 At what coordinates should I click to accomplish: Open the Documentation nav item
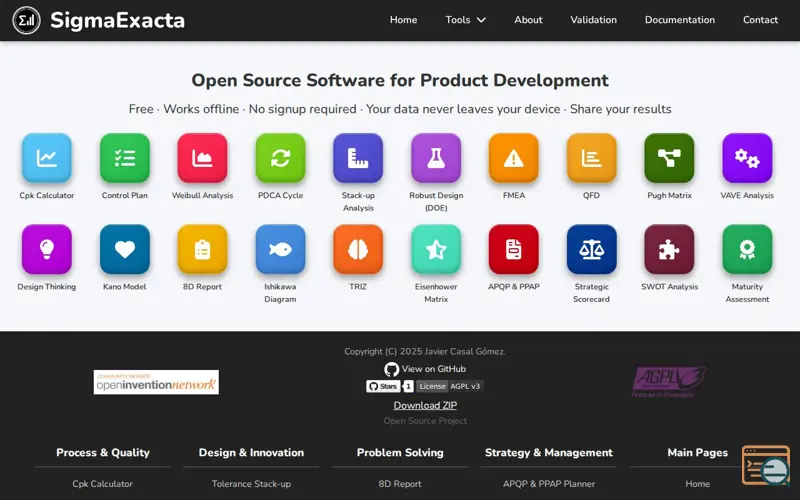pos(680,20)
